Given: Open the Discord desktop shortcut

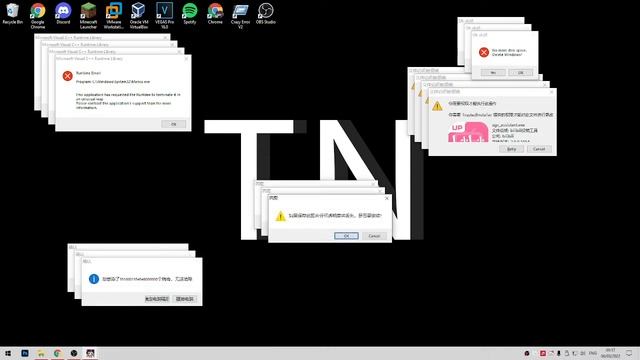Looking at the screenshot, I should tap(63, 14).
